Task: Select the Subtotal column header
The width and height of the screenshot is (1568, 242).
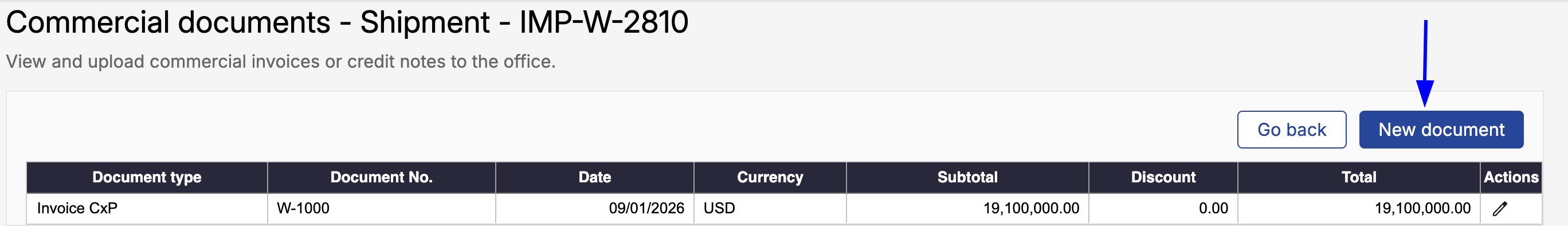Action: 967,177
